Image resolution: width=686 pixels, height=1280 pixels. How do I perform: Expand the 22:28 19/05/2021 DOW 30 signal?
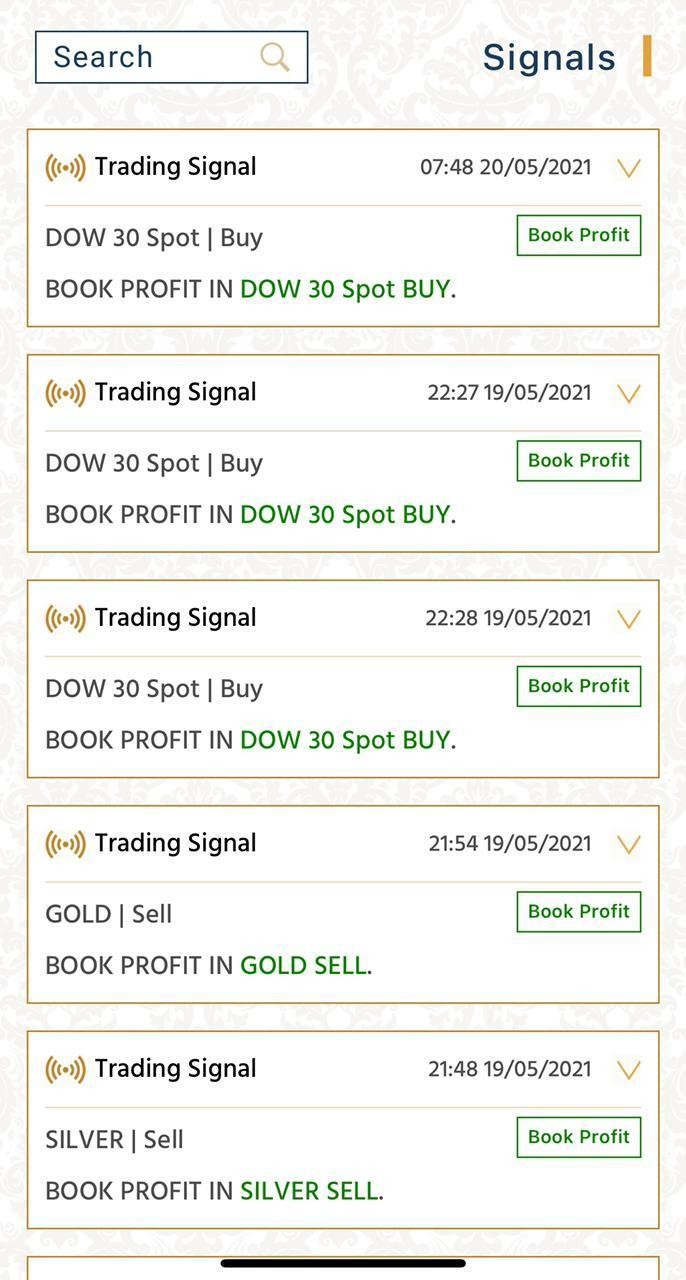[628, 619]
